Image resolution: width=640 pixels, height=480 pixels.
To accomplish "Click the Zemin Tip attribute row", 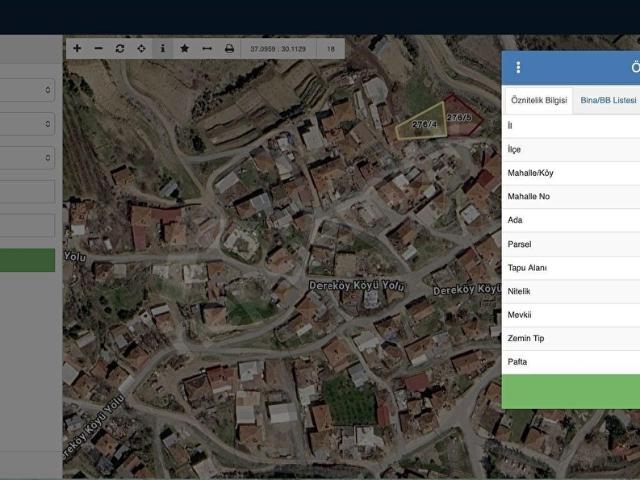I will tap(571, 338).
